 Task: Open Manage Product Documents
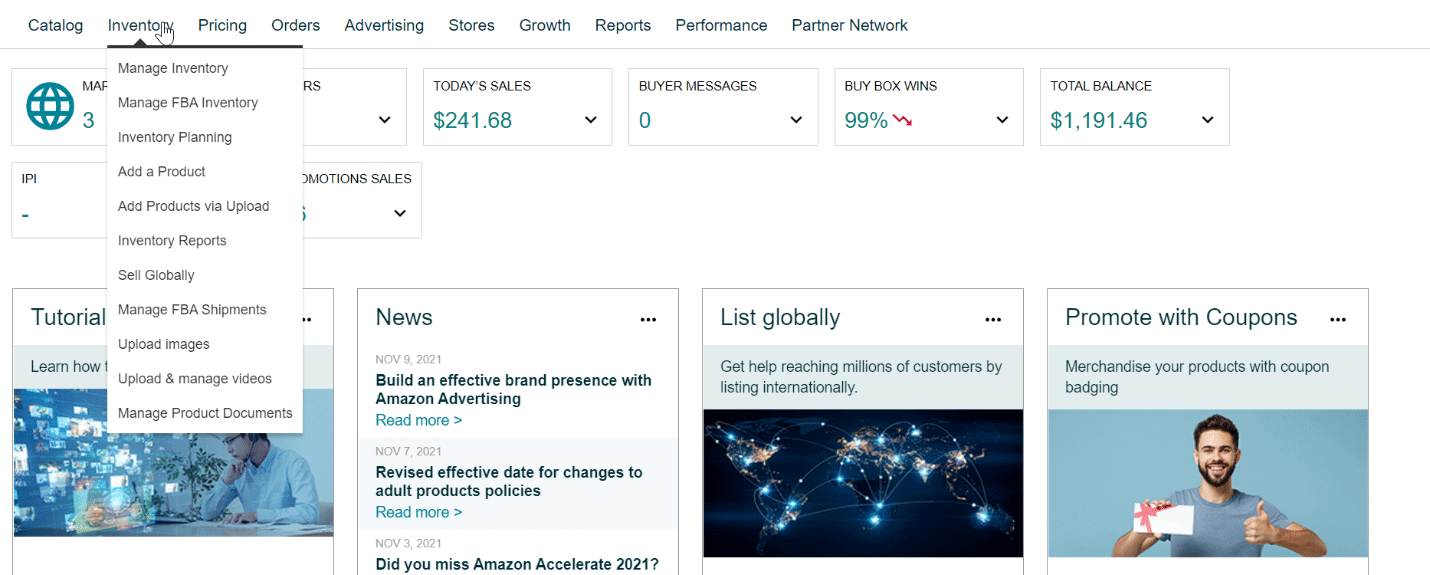coord(205,413)
